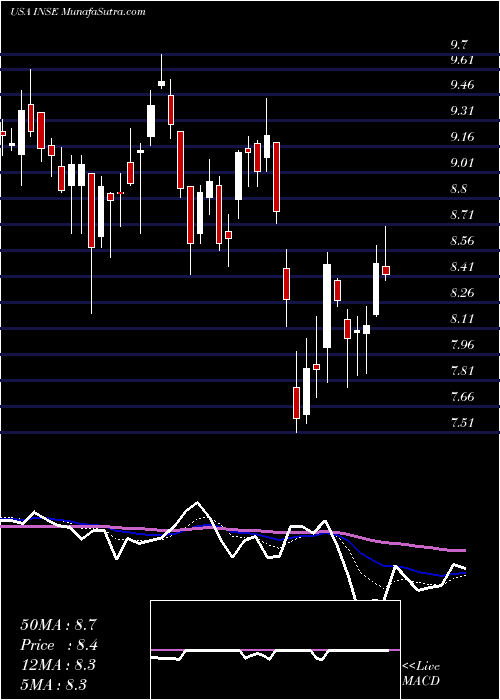500x700 pixels.
Task: Click the 9.31 price axis label
Action: point(462,110)
